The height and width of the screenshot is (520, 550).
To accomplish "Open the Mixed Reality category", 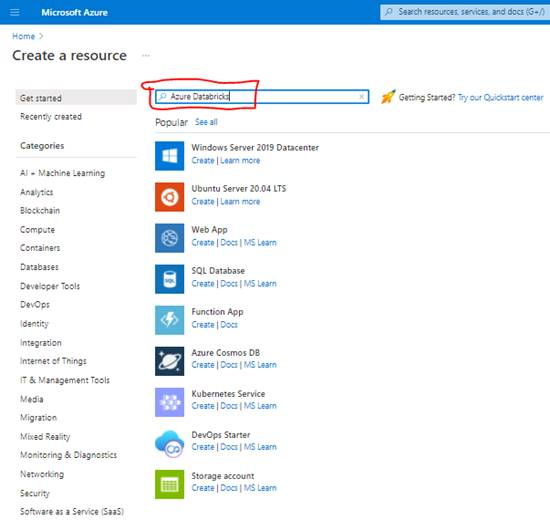I will pos(45,436).
